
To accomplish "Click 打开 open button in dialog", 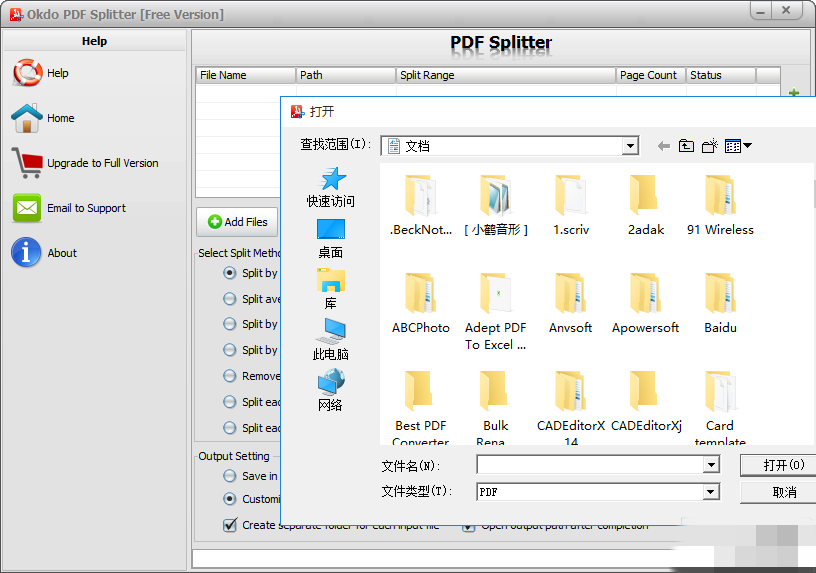I will coord(778,465).
